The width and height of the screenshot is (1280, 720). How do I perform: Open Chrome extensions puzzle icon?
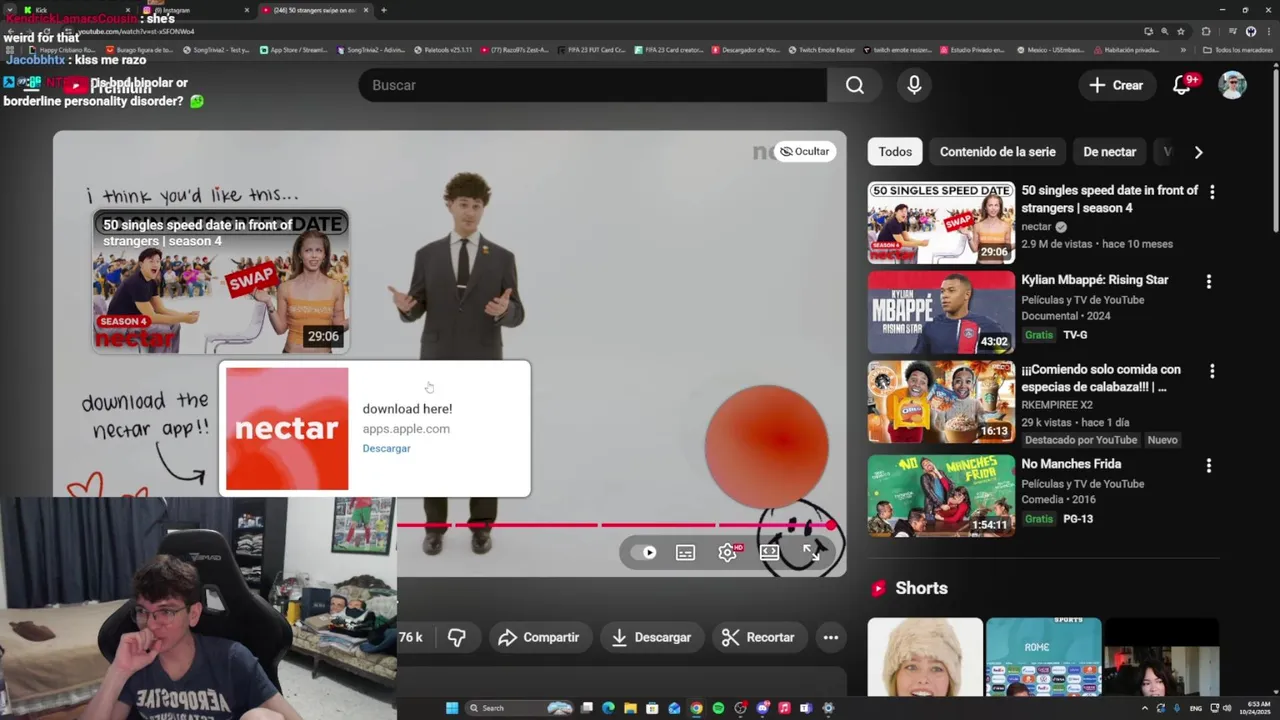coord(1206,31)
